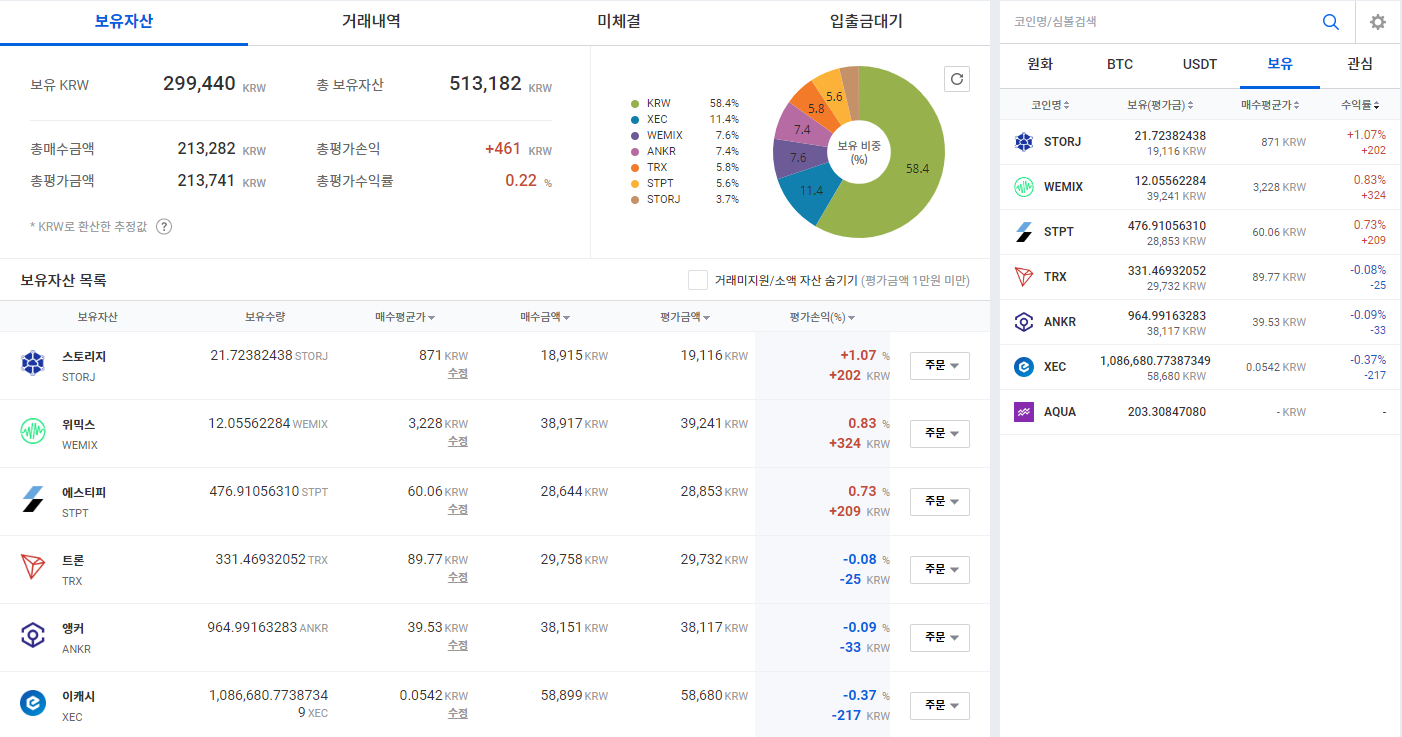Image resolution: width=1402 pixels, height=737 pixels.
Task: Sort sidebar by 수익률 header
Action: coord(1361,105)
